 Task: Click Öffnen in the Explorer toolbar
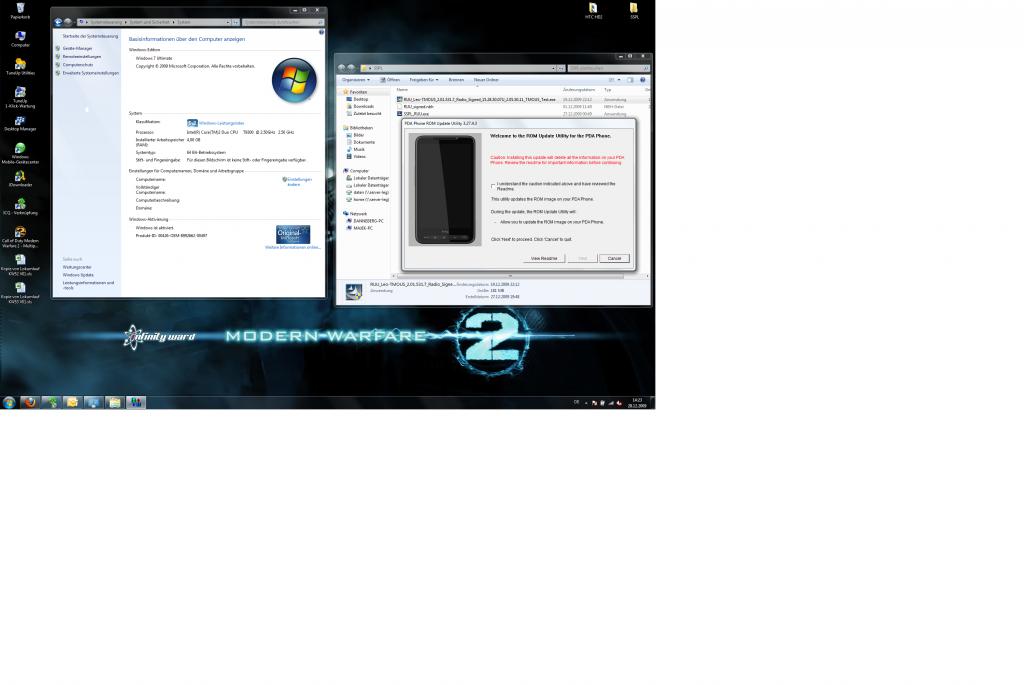[x=390, y=80]
